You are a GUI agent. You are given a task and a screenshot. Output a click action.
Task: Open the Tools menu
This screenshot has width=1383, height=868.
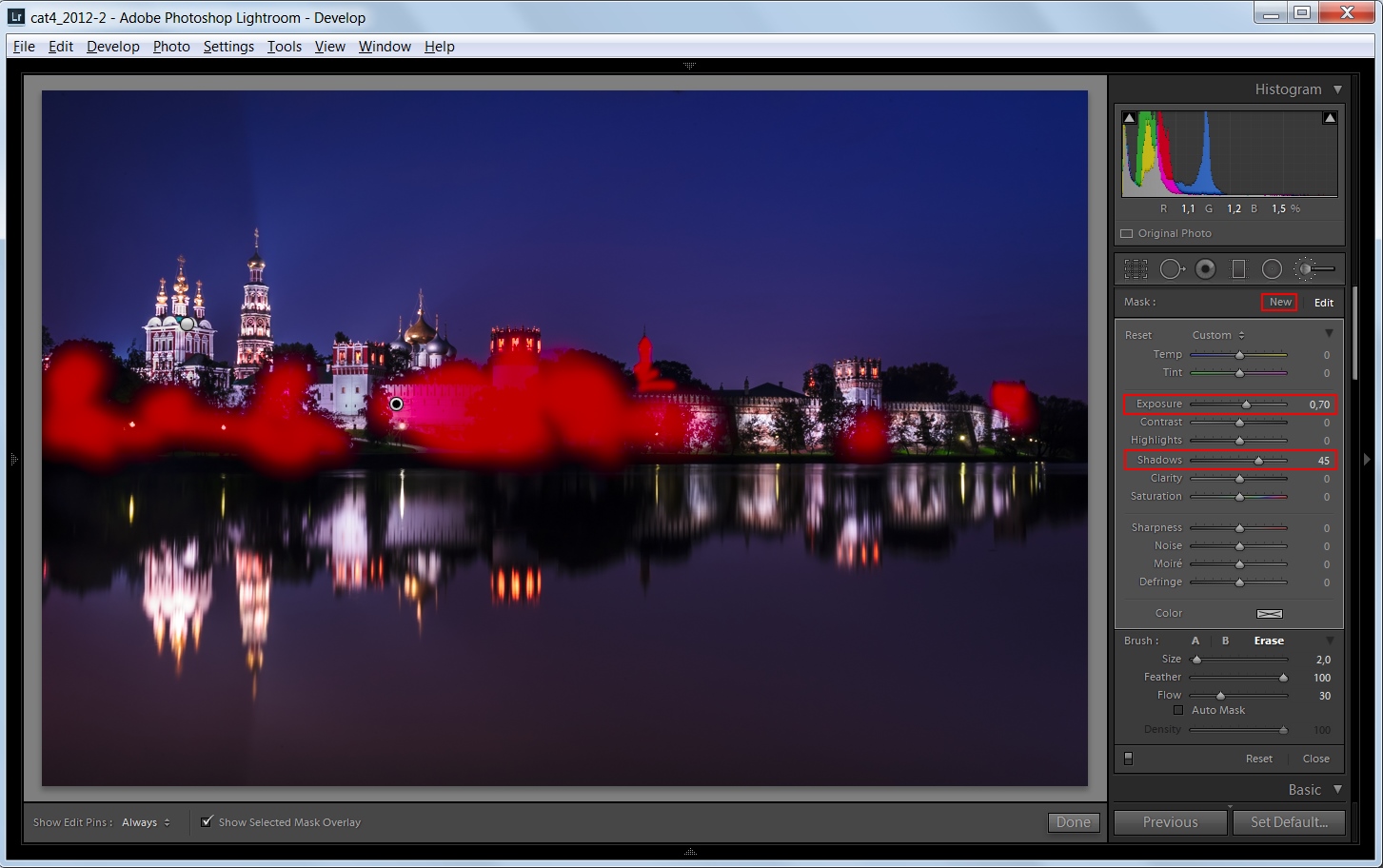[x=284, y=46]
